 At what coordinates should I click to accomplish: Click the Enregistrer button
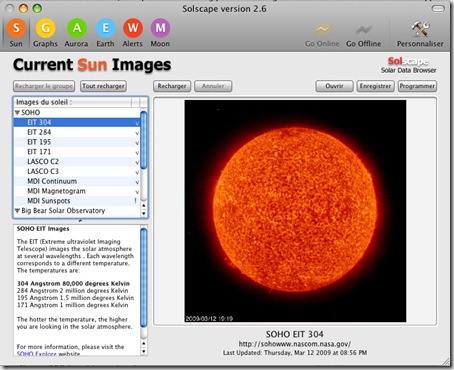point(375,86)
